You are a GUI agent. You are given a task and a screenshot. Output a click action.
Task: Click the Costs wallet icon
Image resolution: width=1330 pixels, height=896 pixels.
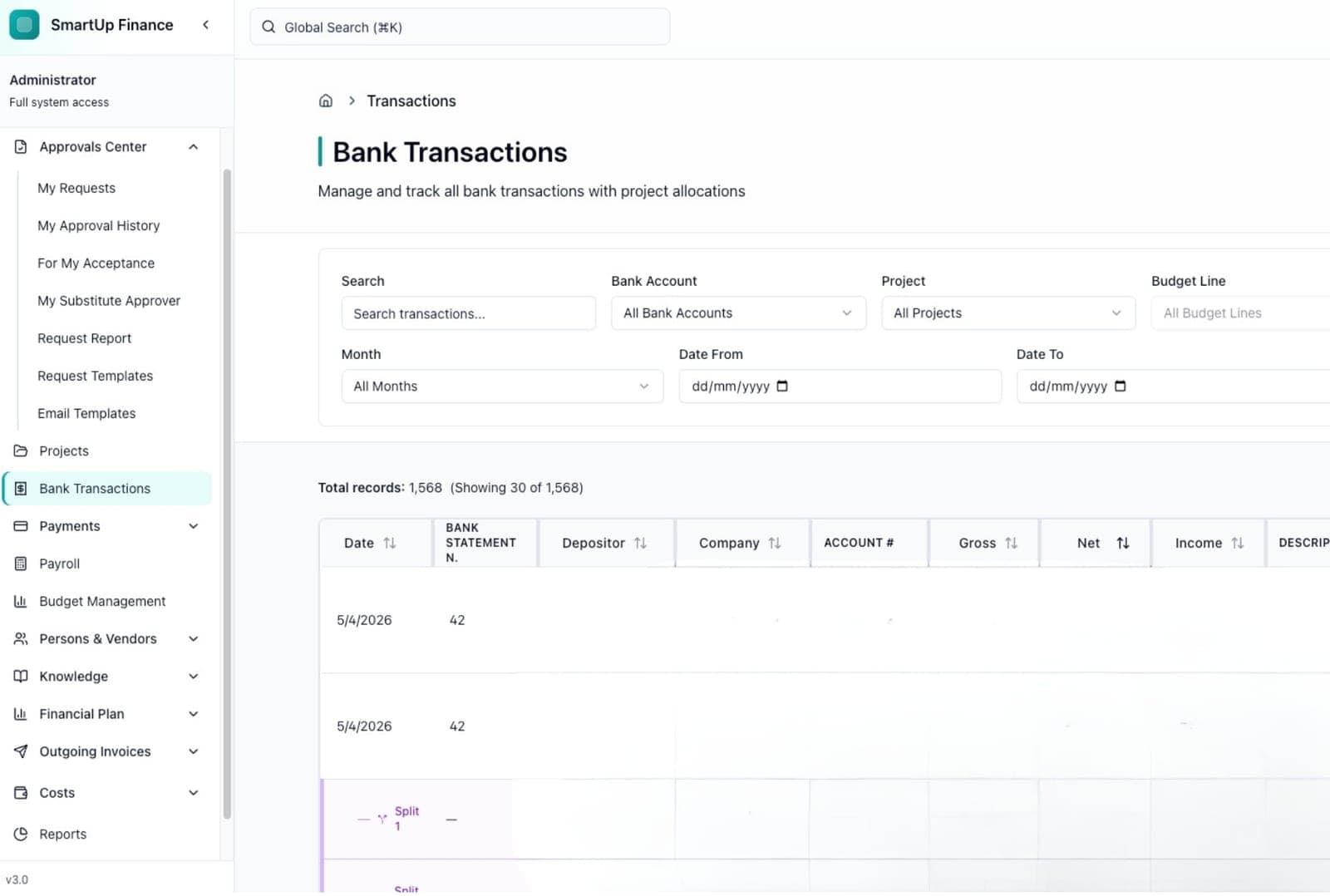[x=21, y=793]
